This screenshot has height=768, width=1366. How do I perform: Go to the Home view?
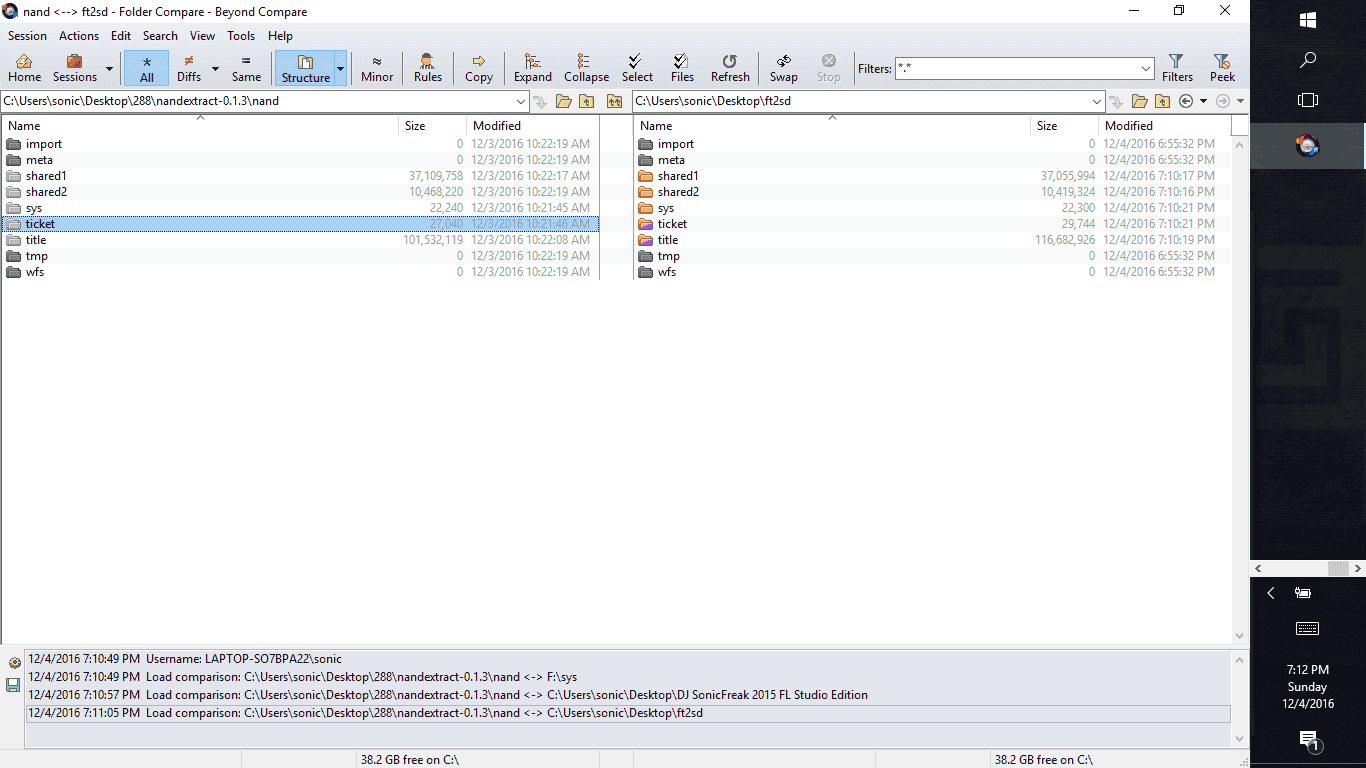(24, 68)
